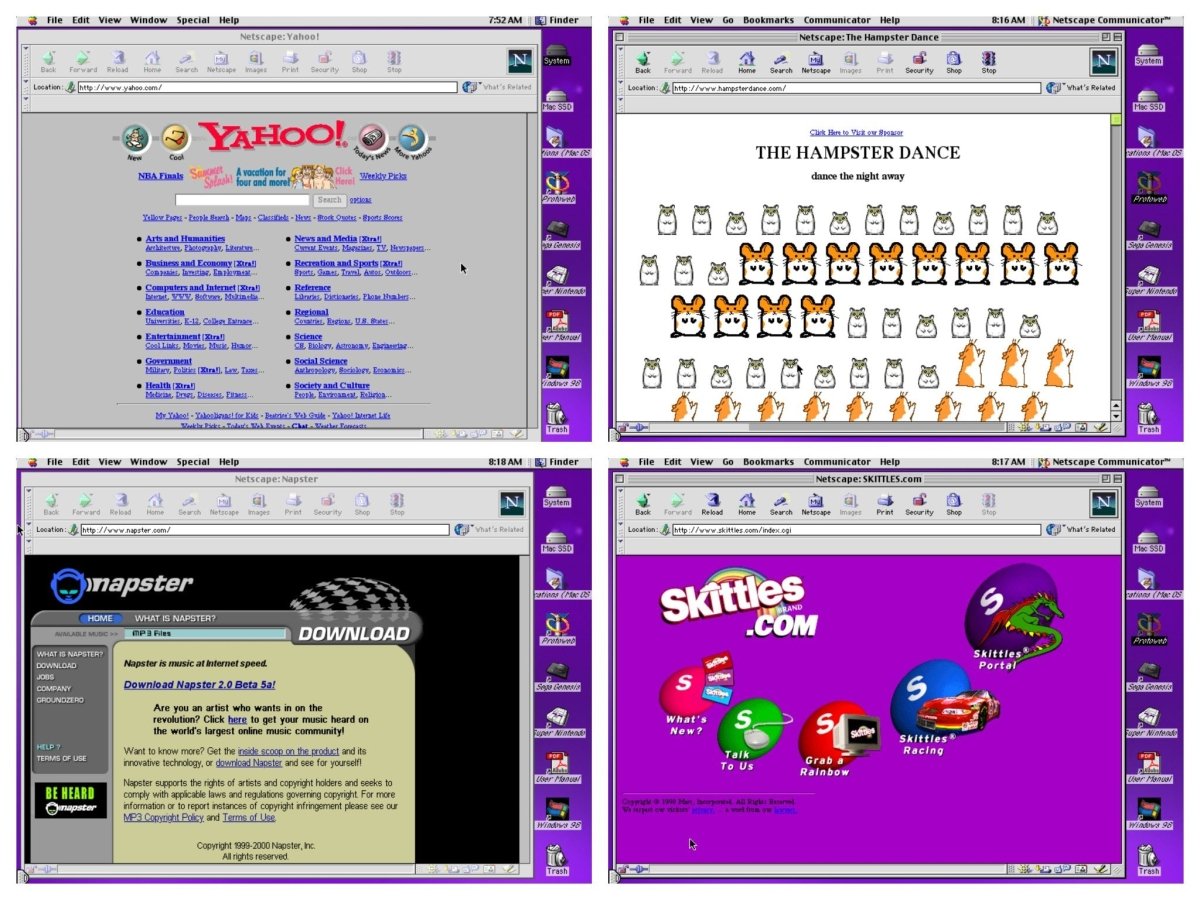Click Napster DOWNLOAD banner button
This screenshot has height=900, width=1200.
pyautogui.click(x=354, y=634)
